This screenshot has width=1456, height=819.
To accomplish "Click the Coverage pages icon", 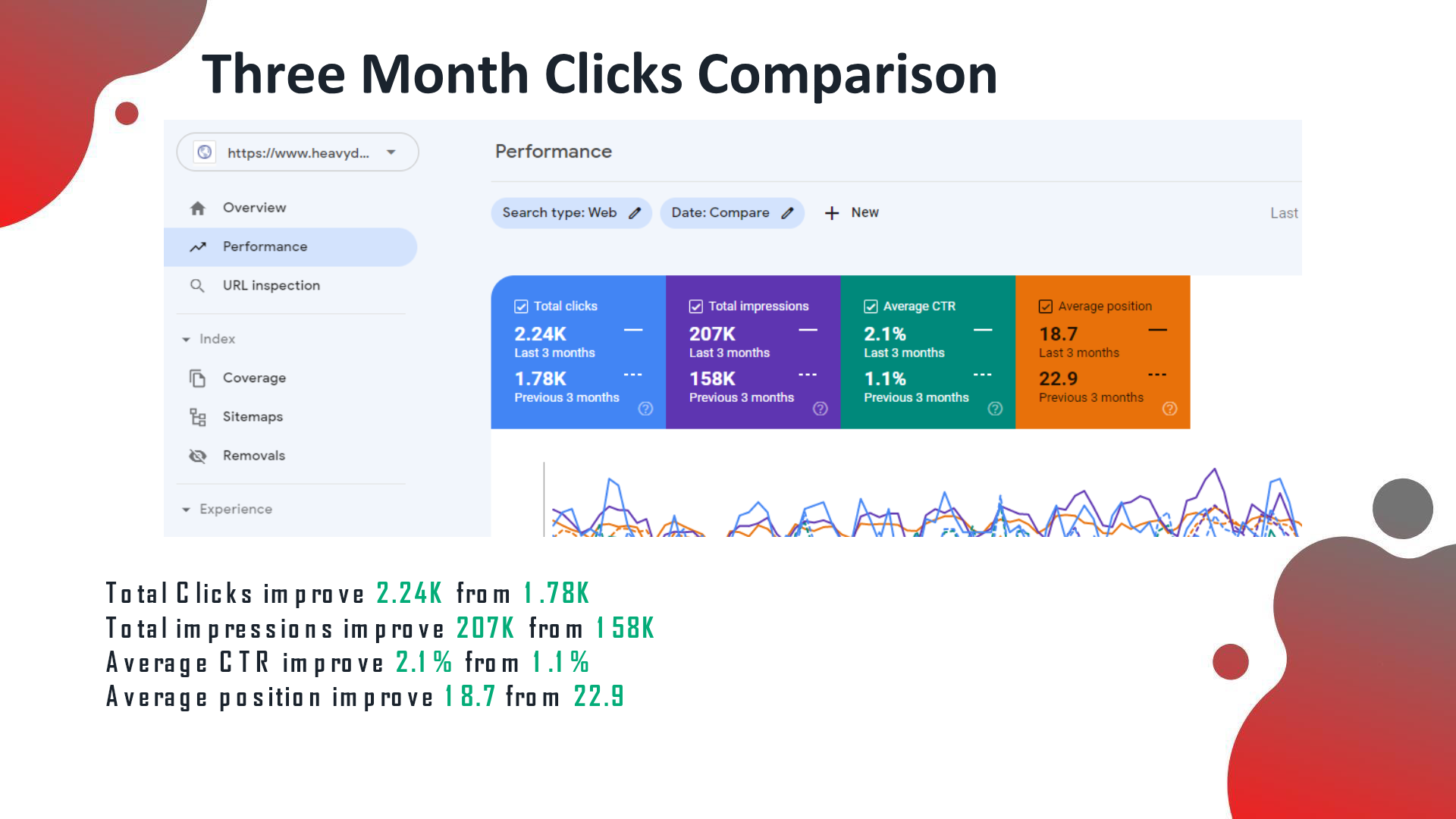I will (x=197, y=378).
